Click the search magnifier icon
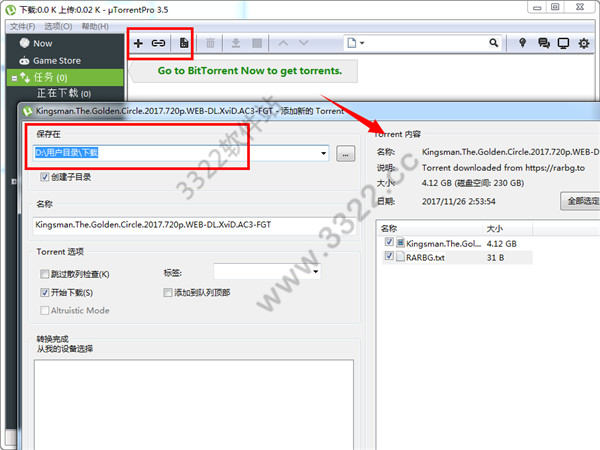The width and height of the screenshot is (600, 450). [x=494, y=43]
